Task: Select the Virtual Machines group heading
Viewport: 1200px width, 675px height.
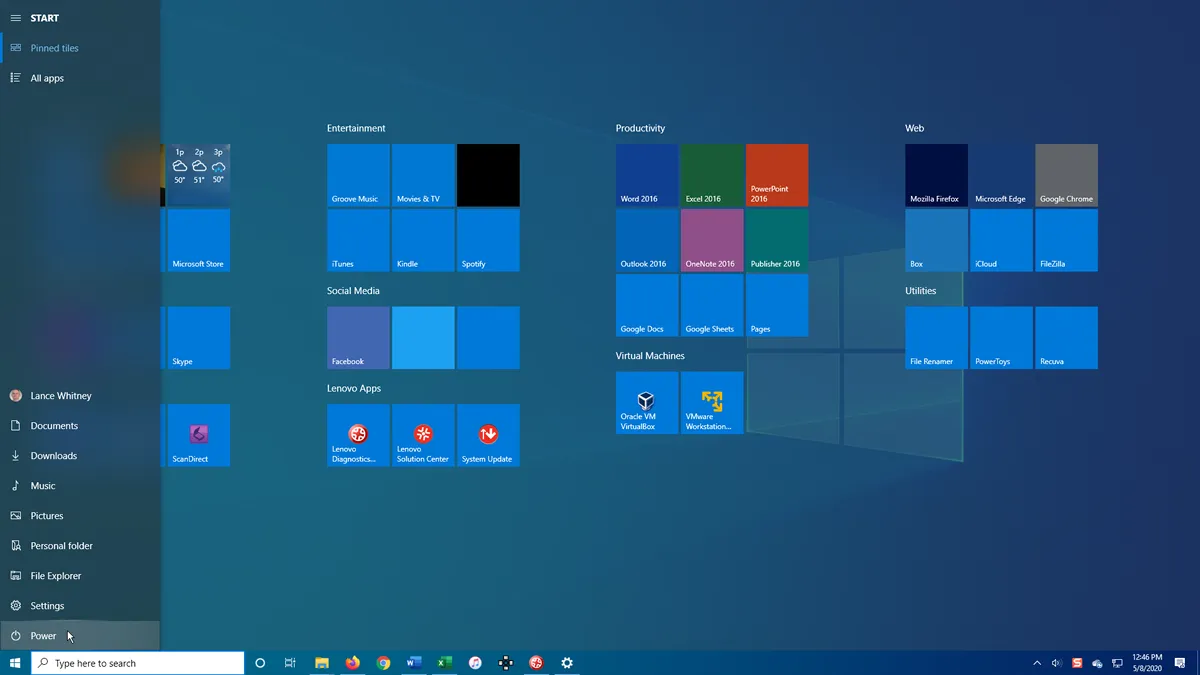Action: point(650,356)
